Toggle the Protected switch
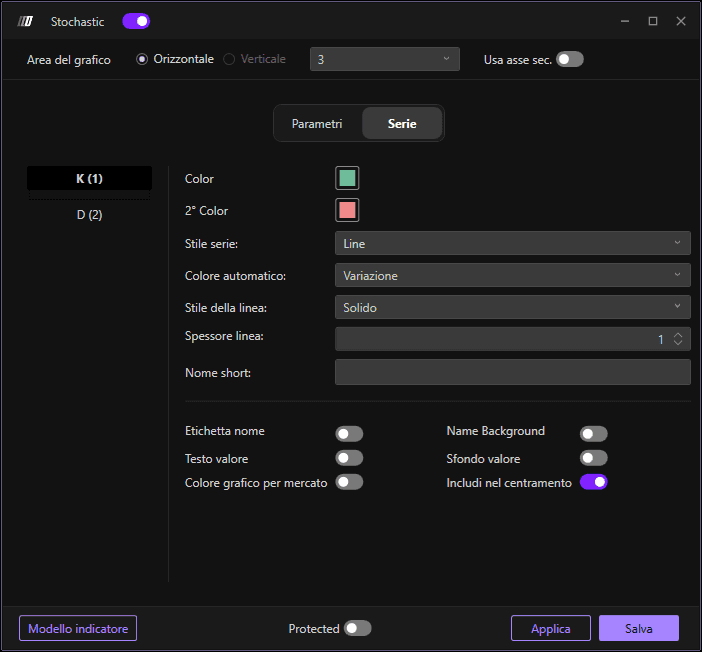The width and height of the screenshot is (702, 652). [358, 628]
